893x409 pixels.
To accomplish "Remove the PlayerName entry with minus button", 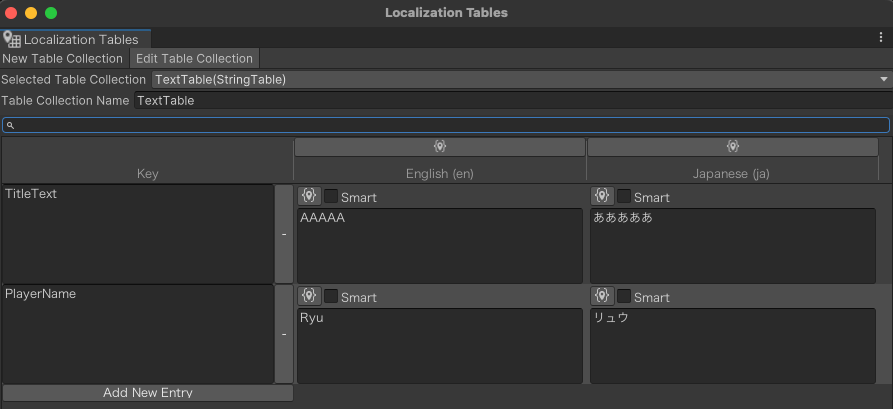I will coord(284,334).
